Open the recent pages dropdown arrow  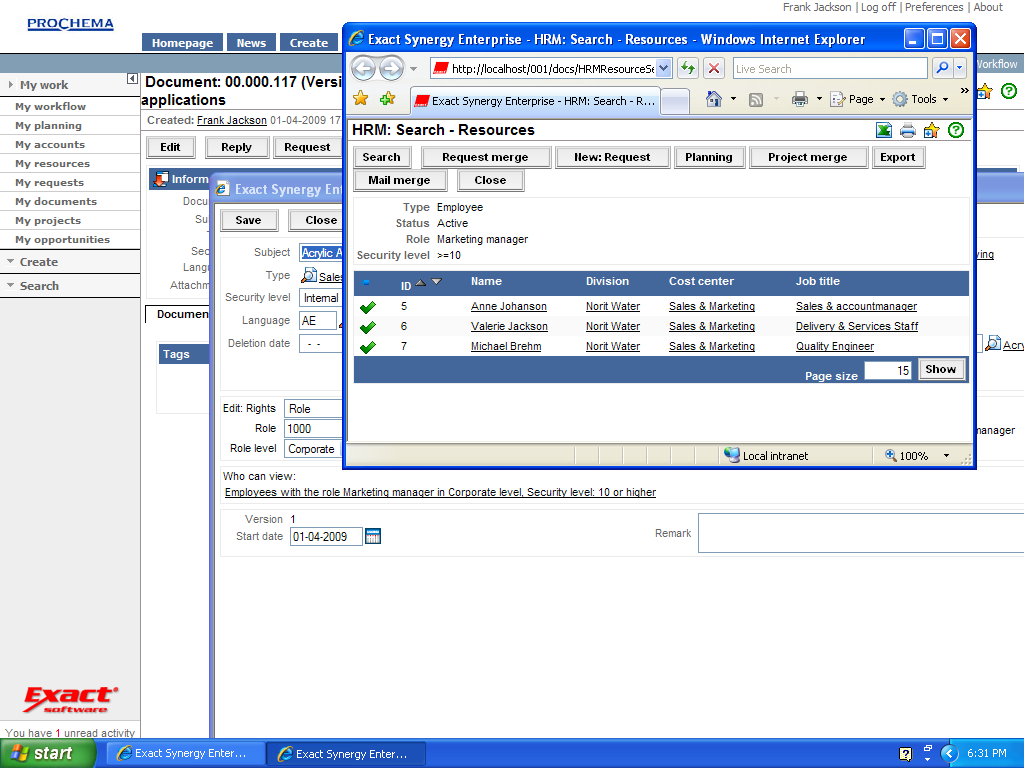pyautogui.click(x=413, y=68)
